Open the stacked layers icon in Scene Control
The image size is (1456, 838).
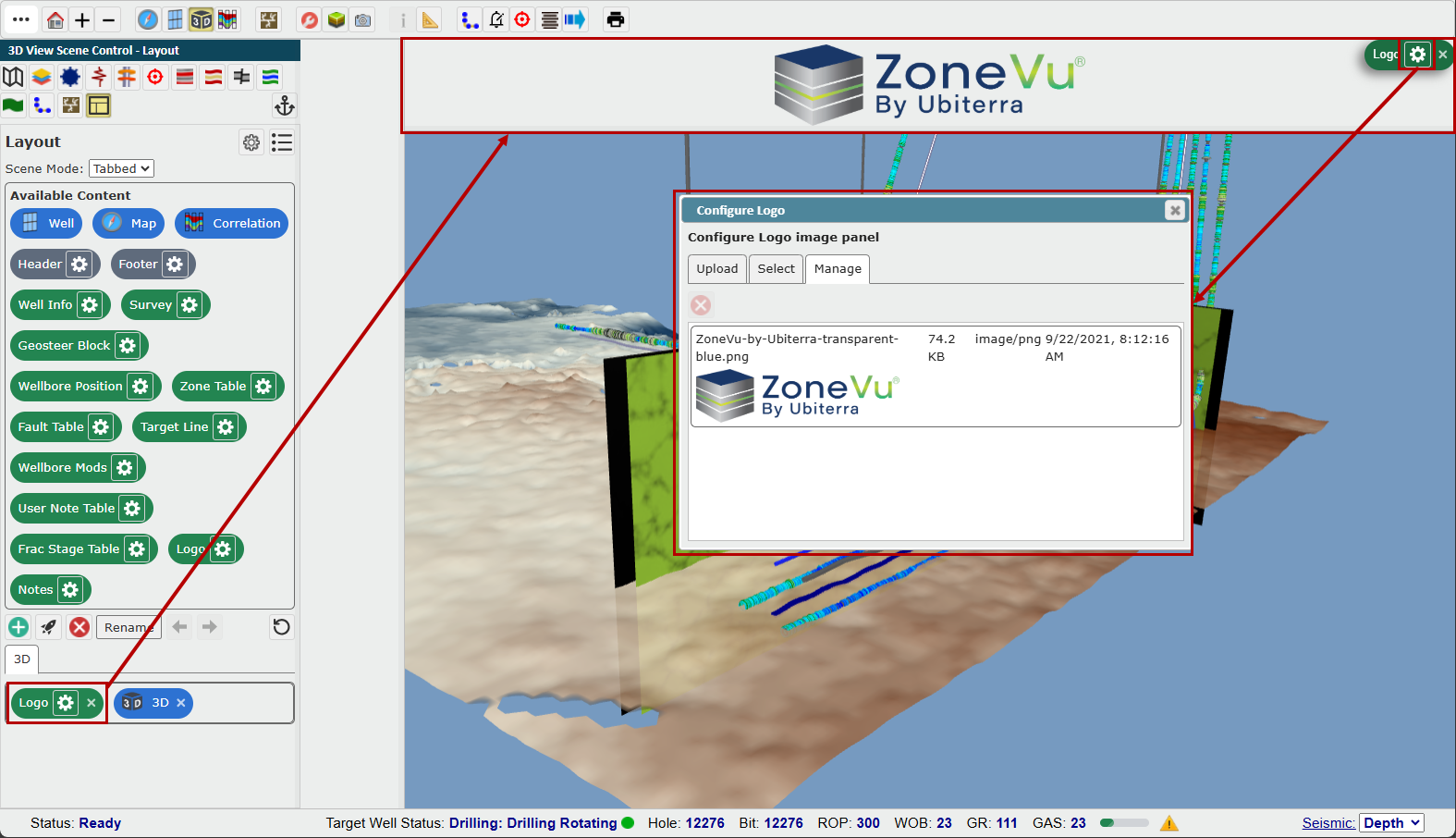tap(42, 77)
